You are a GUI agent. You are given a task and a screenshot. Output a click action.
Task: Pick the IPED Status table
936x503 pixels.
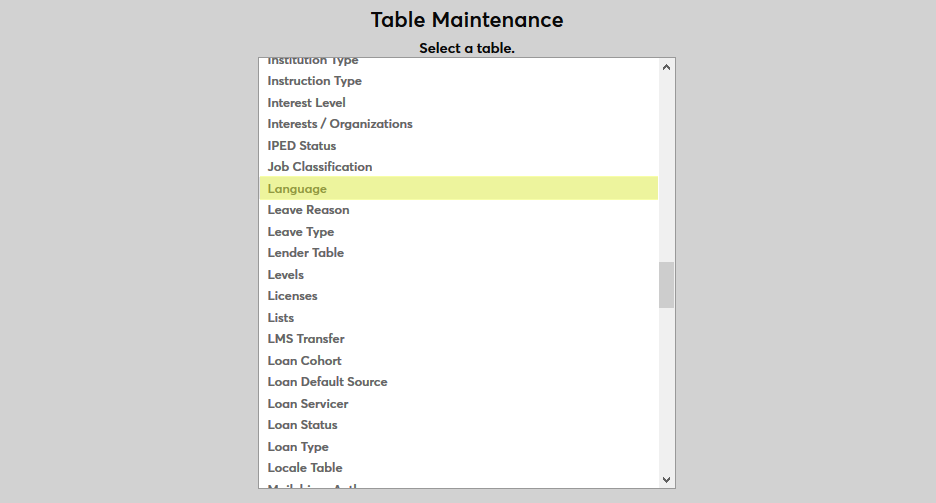coord(302,146)
